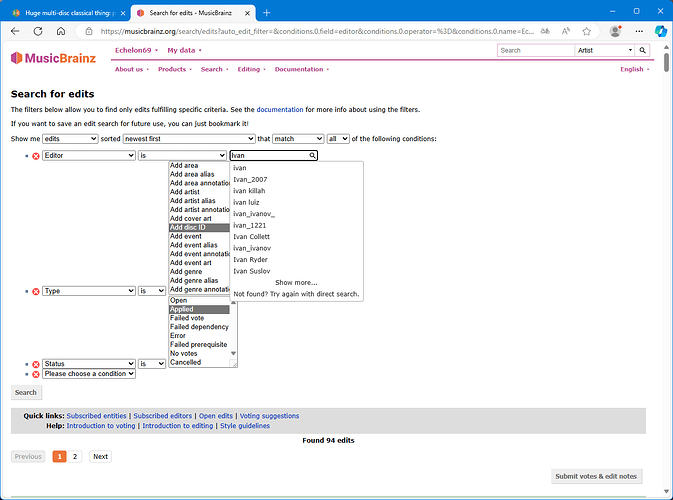Open the About us menu

click(131, 69)
